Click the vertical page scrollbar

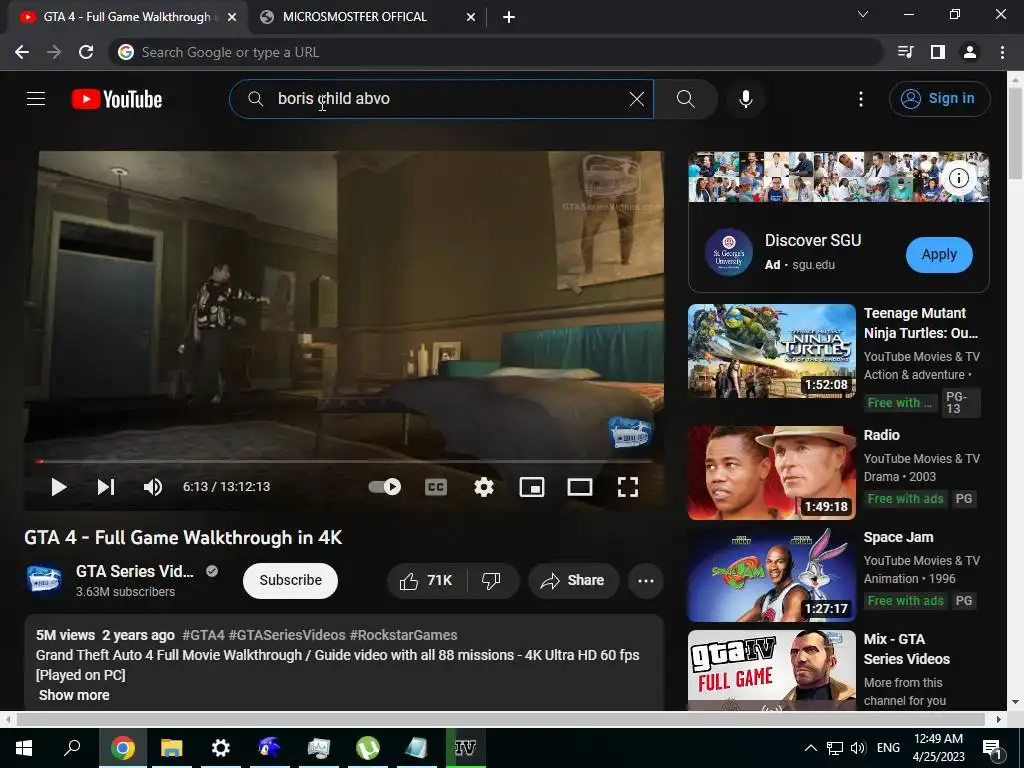click(x=1015, y=134)
